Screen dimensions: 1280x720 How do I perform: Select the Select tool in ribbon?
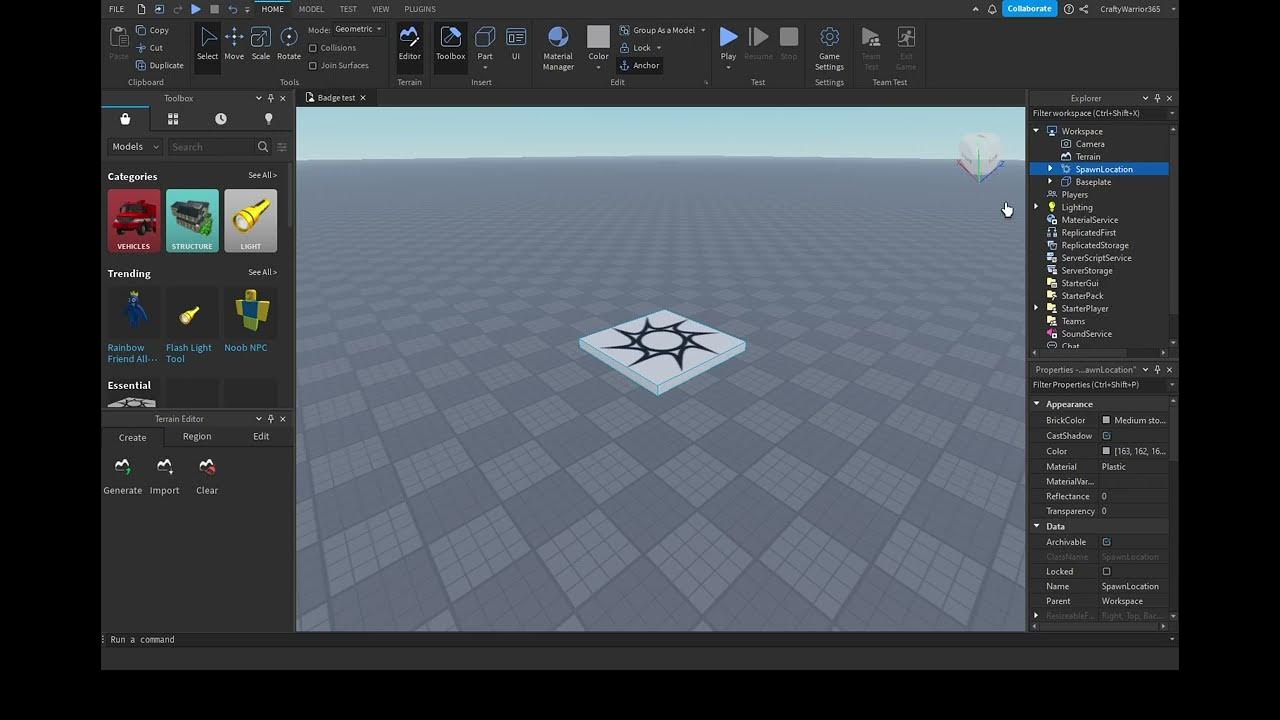[x=207, y=44]
